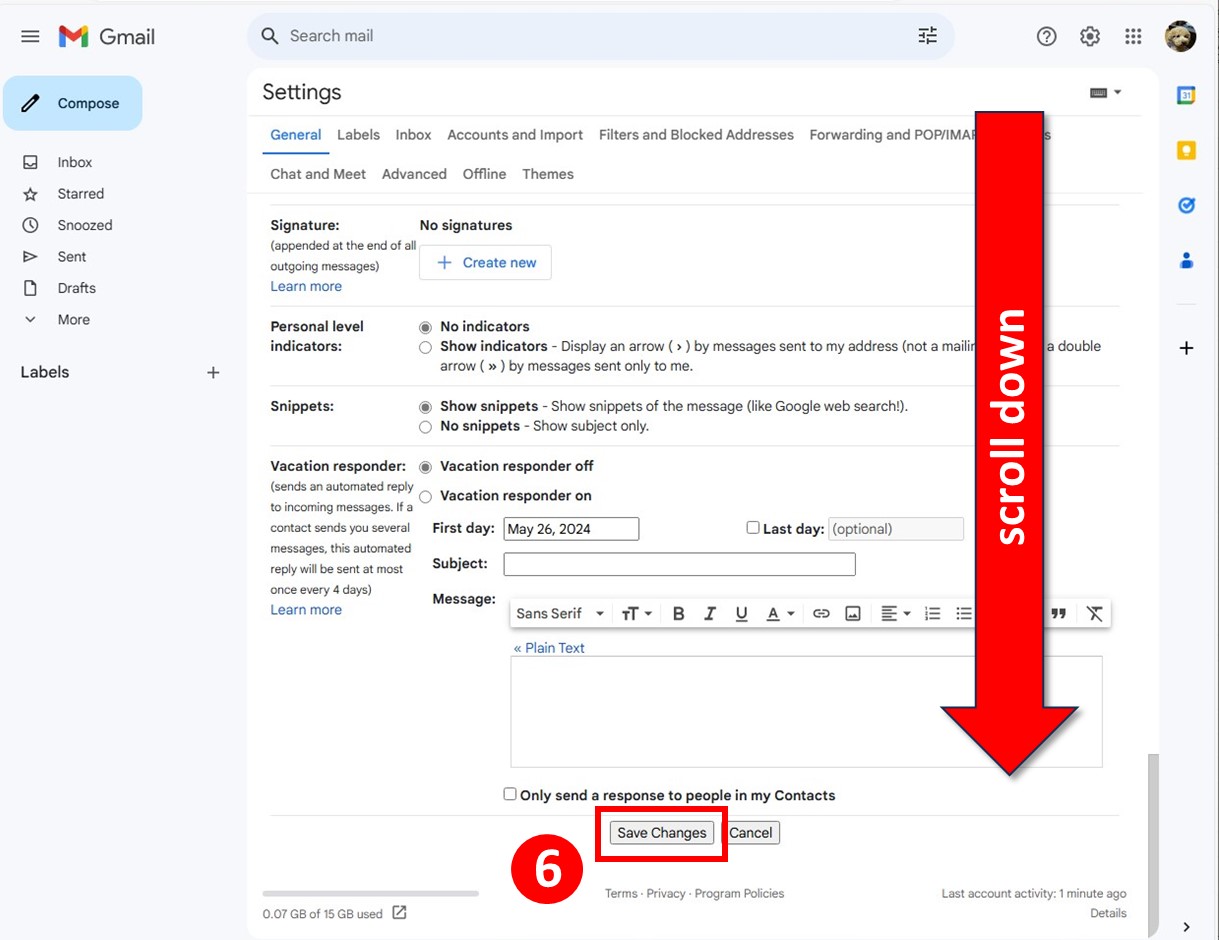Apply bulleted list formatting

(x=963, y=614)
